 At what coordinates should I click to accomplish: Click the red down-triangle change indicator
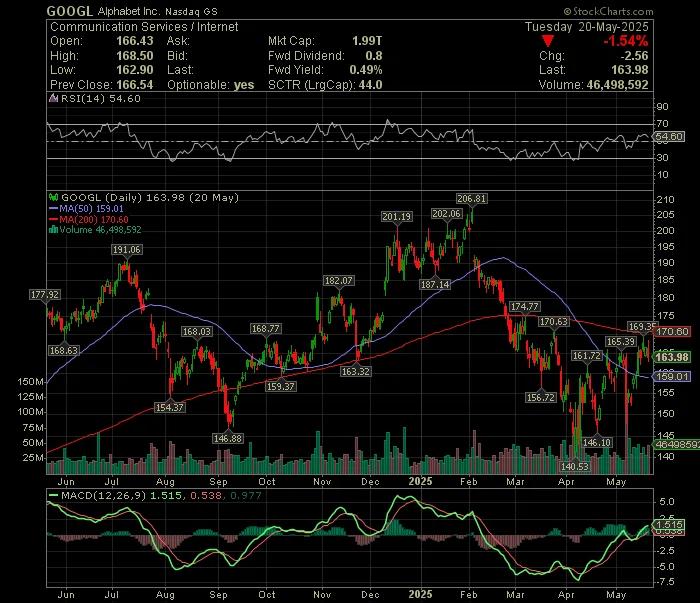pos(548,42)
